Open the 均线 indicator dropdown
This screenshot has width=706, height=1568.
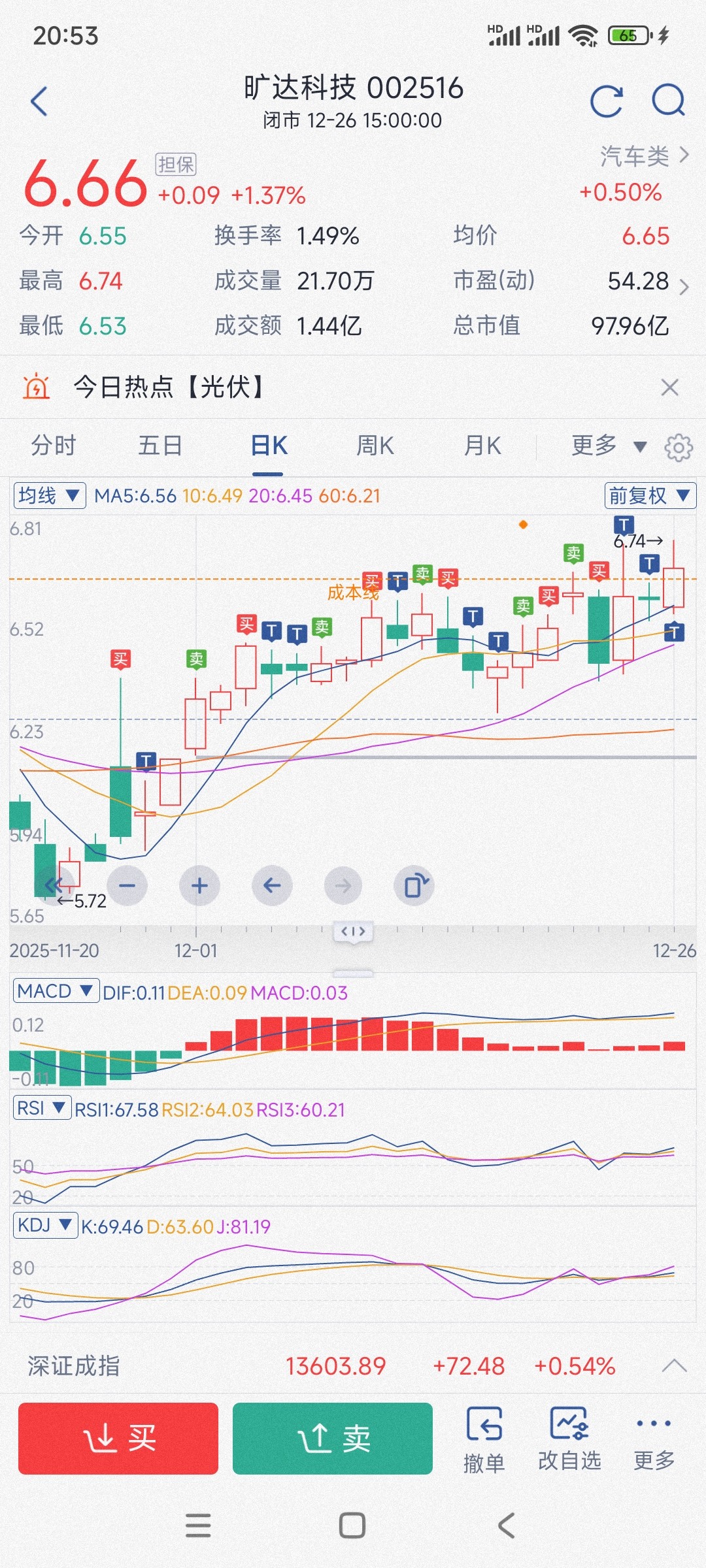coord(50,496)
